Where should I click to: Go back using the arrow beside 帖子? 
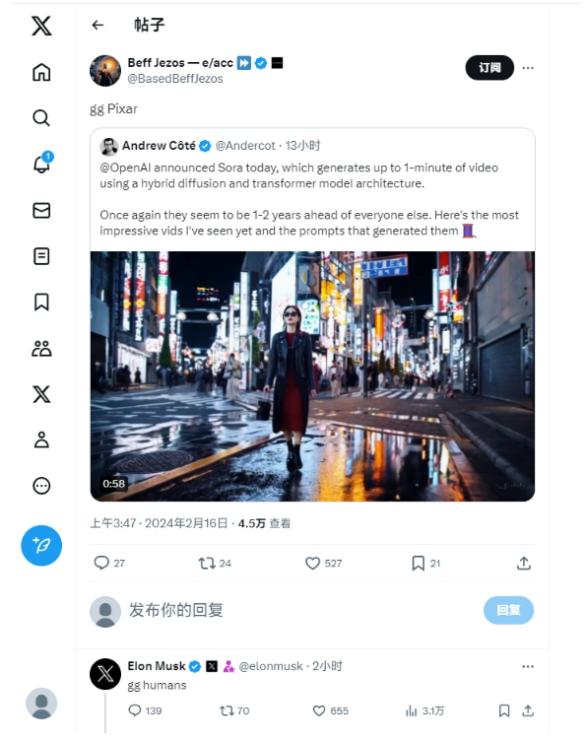pyautogui.click(x=98, y=25)
